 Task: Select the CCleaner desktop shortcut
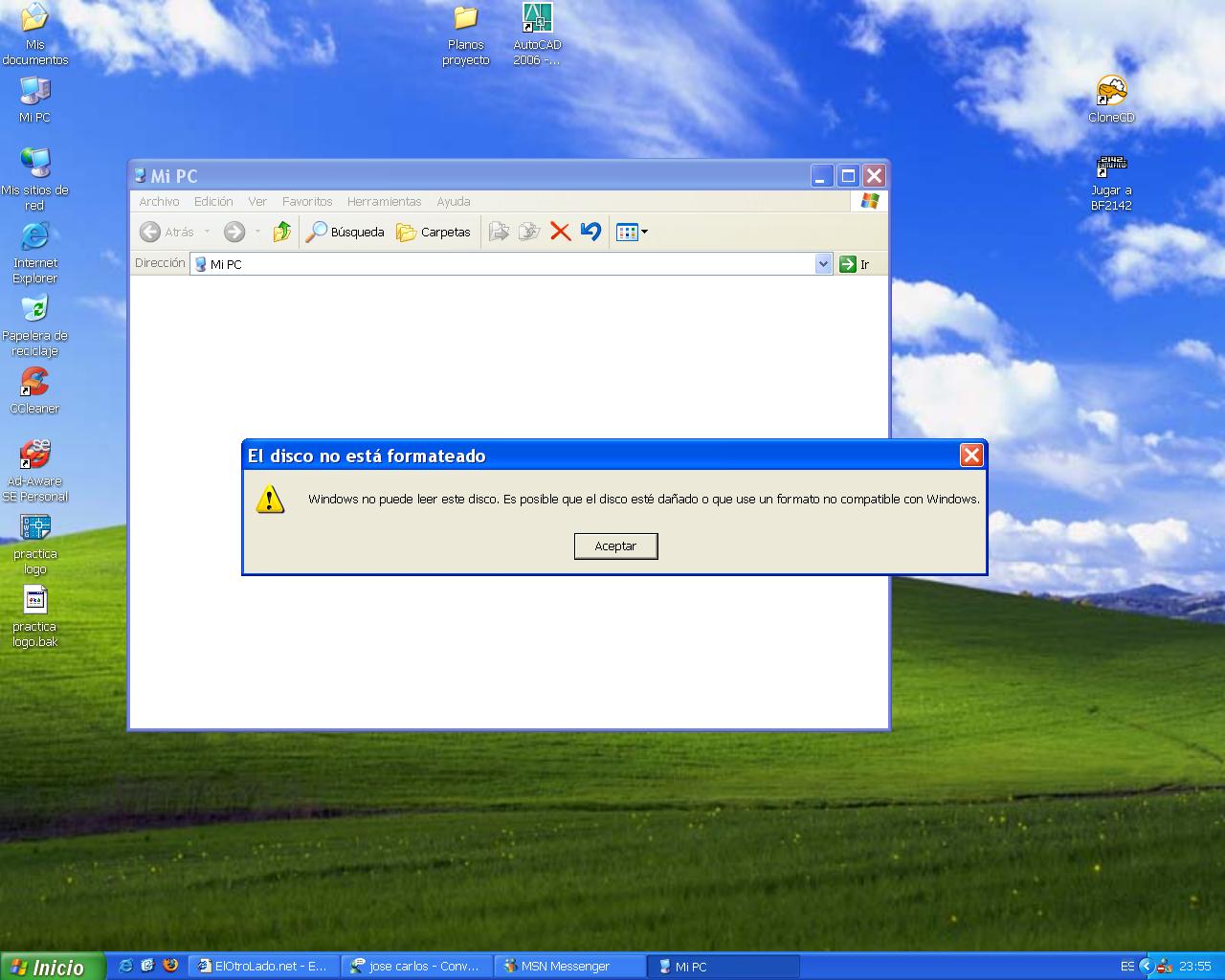click(x=34, y=390)
